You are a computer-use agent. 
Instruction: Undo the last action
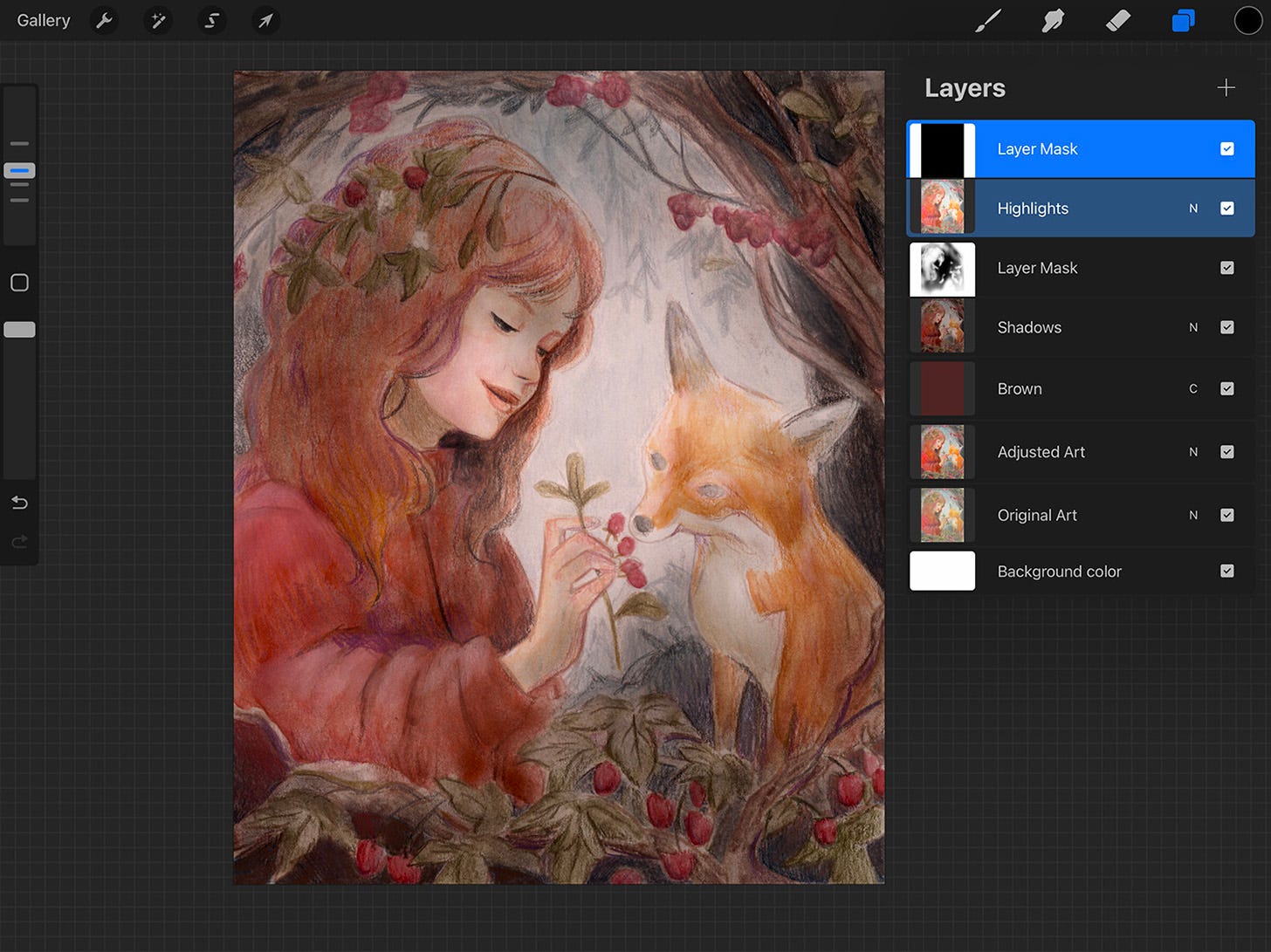(19, 503)
